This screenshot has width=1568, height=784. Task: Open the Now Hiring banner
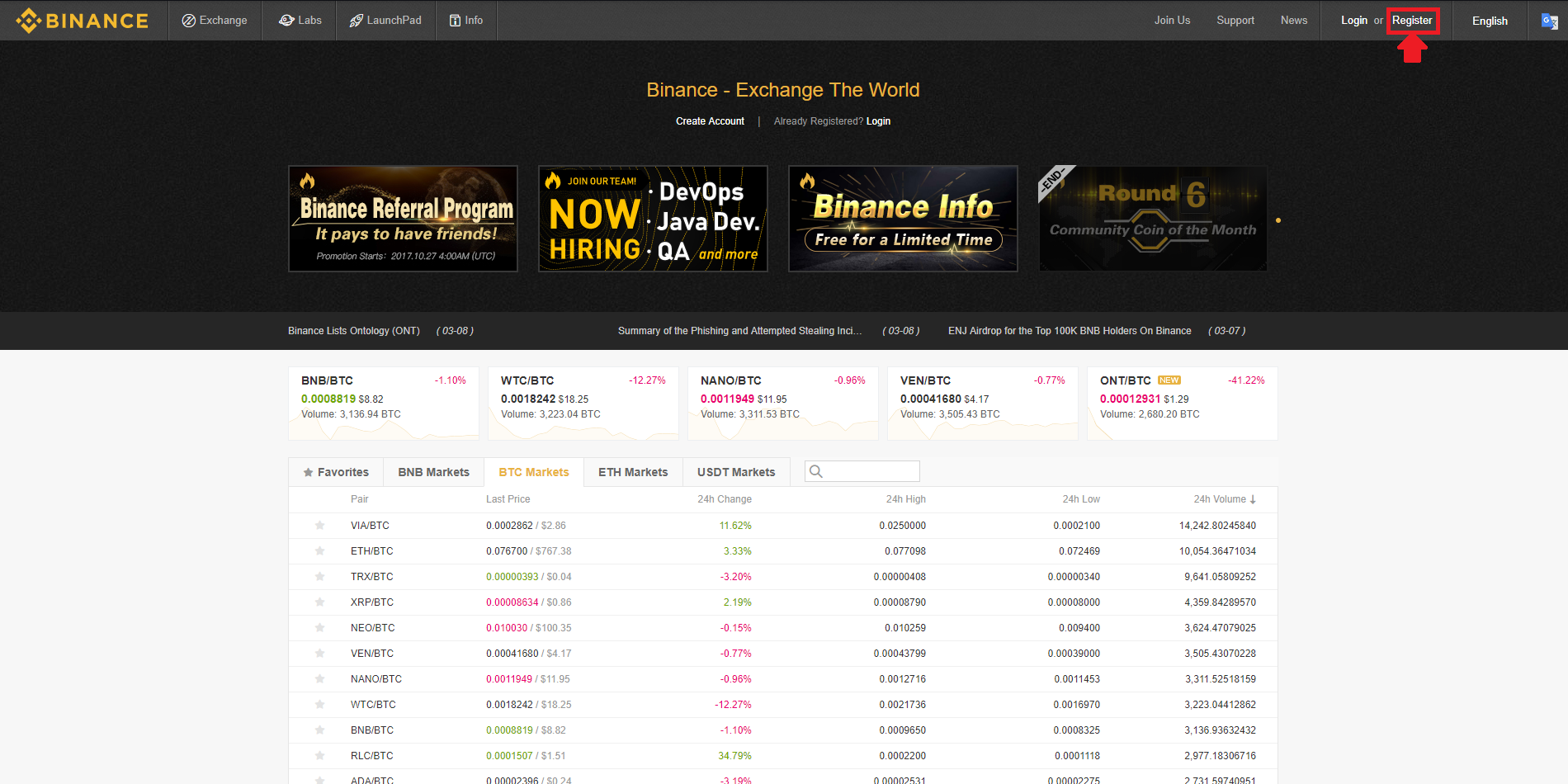pos(653,219)
